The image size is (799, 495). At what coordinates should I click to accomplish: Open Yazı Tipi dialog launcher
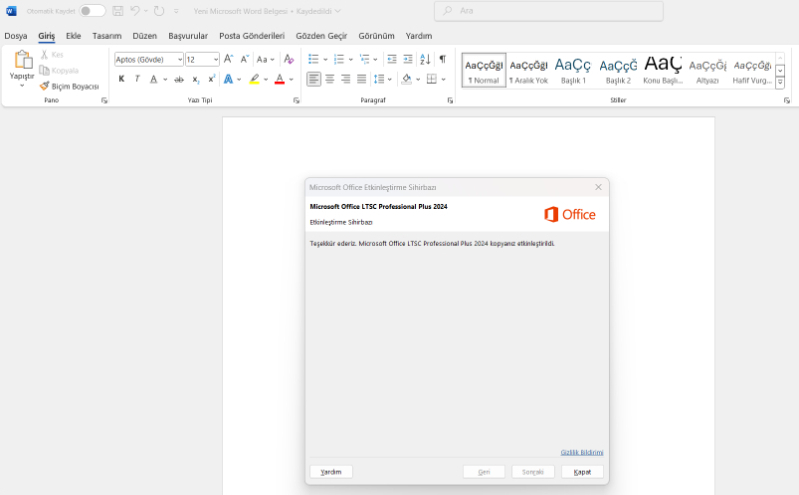tap(296, 100)
